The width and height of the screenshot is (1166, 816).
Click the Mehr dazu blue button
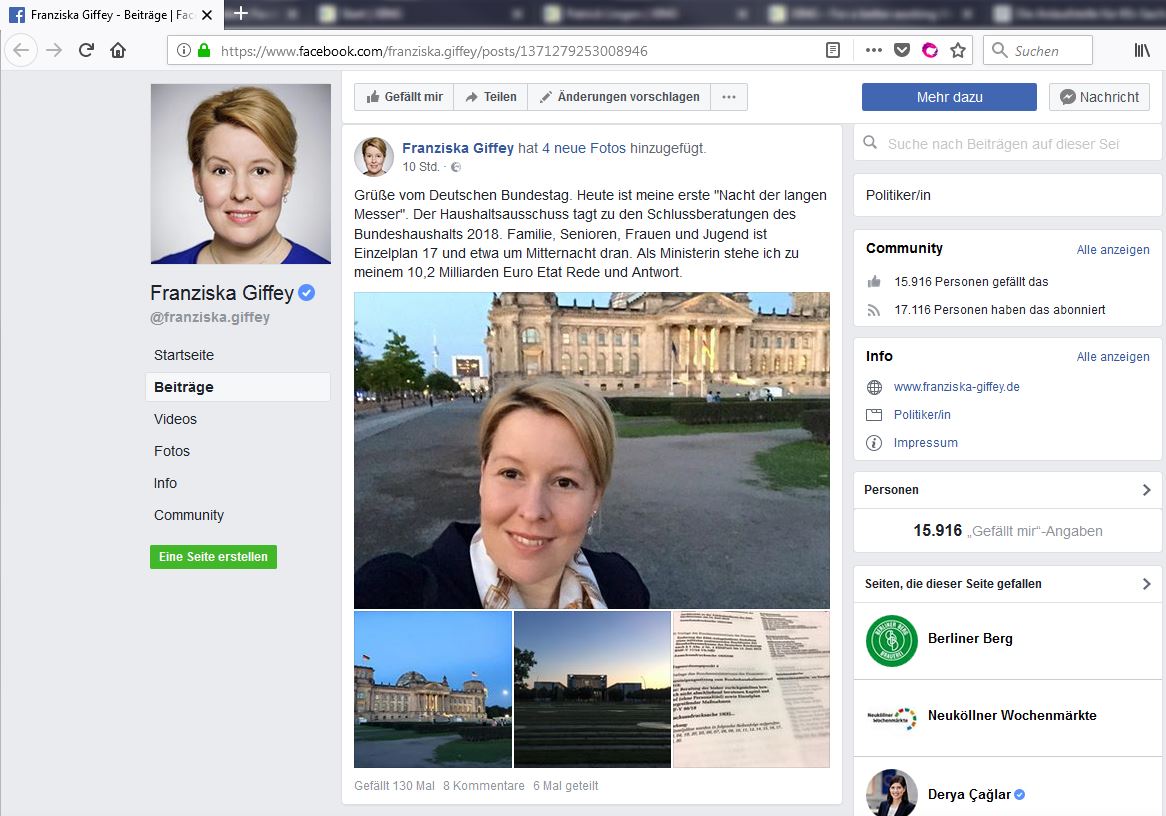pos(949,97)
